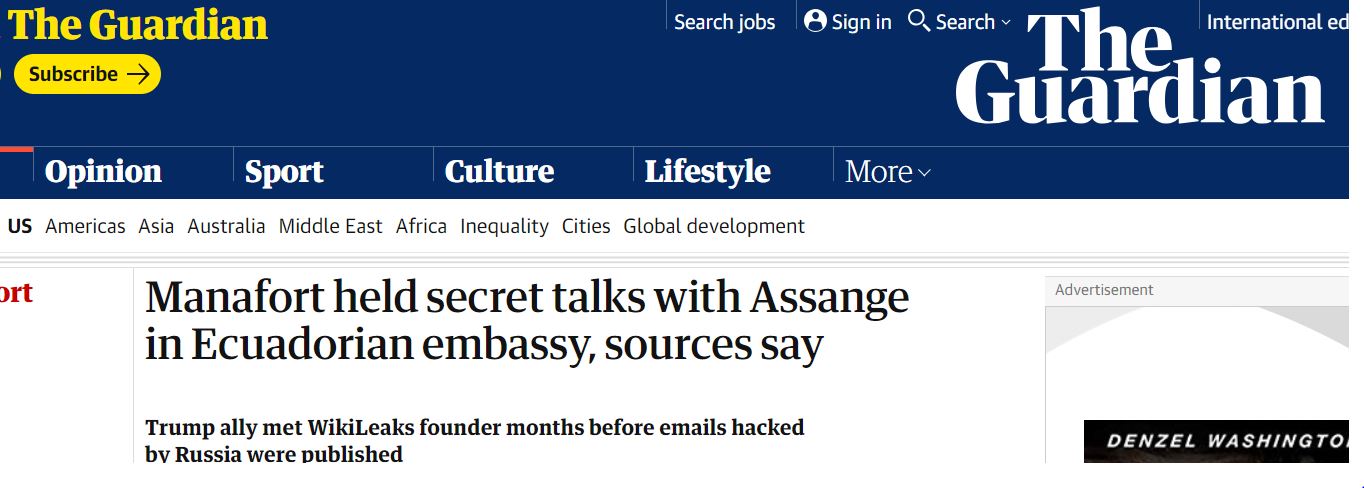This screenshot has height=488, width=1364.
Task: Open the Search jobs link
Action: coord(724,22)
